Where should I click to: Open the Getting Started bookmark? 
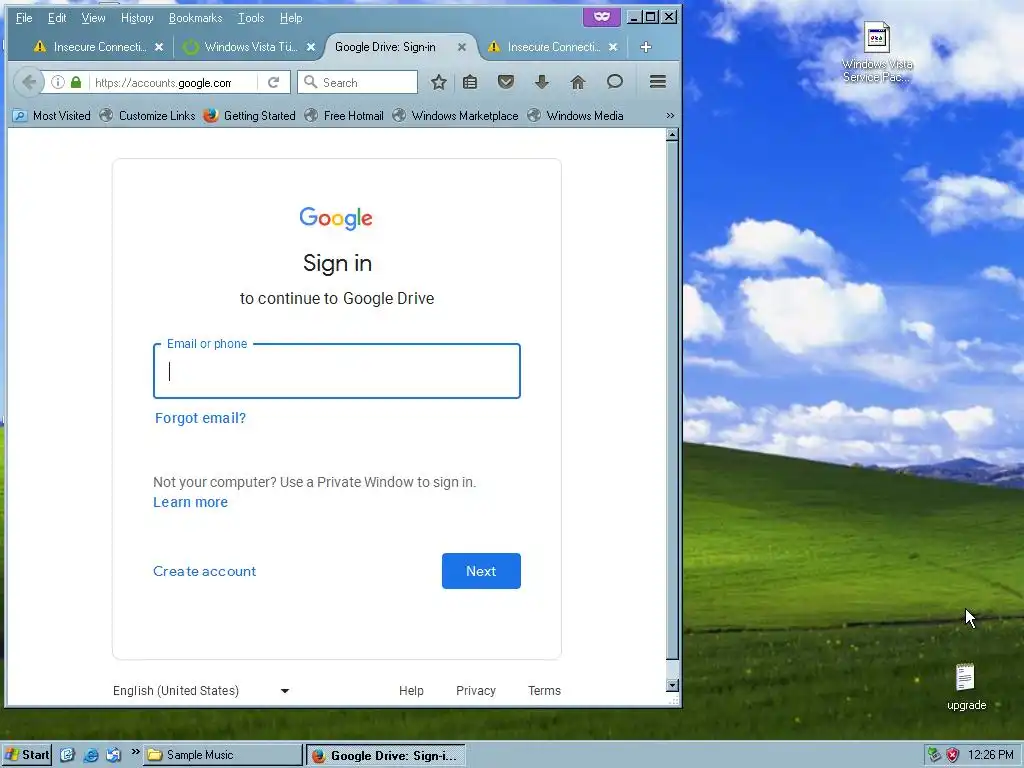pyautogui.click(x=249, y=116)
